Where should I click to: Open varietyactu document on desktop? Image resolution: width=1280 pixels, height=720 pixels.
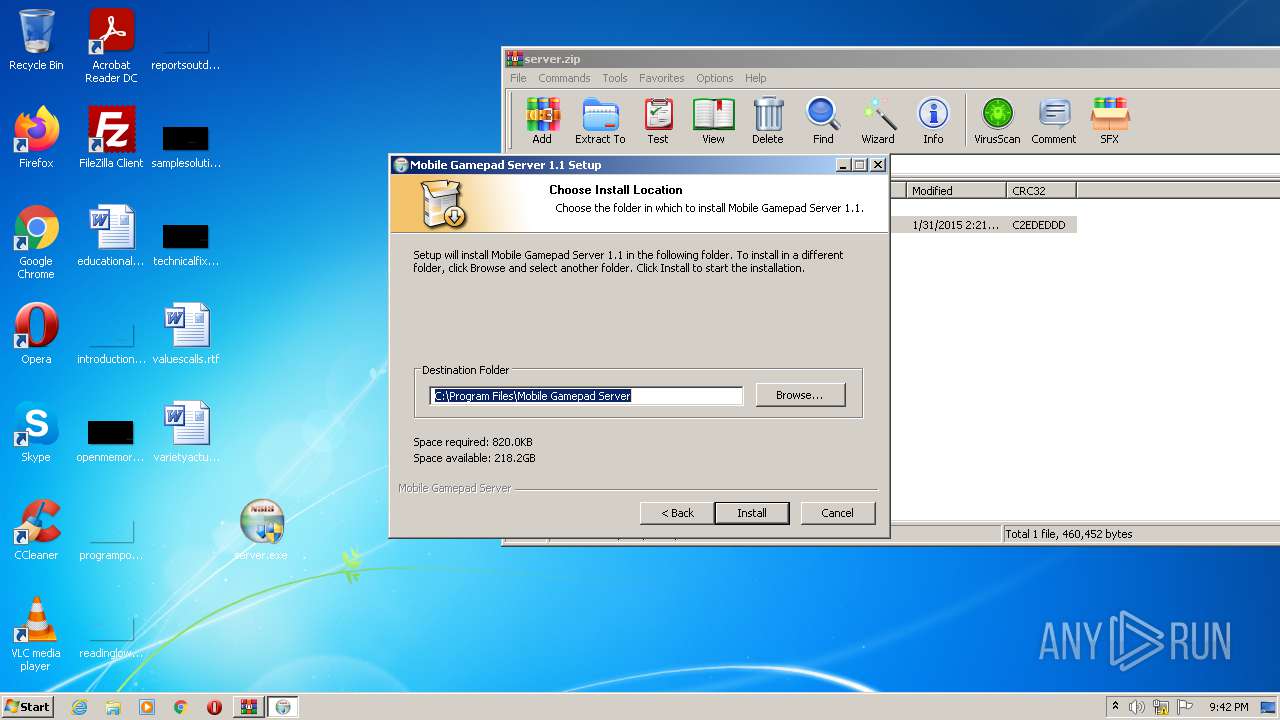pyautogui.click(x=186, y=432)
